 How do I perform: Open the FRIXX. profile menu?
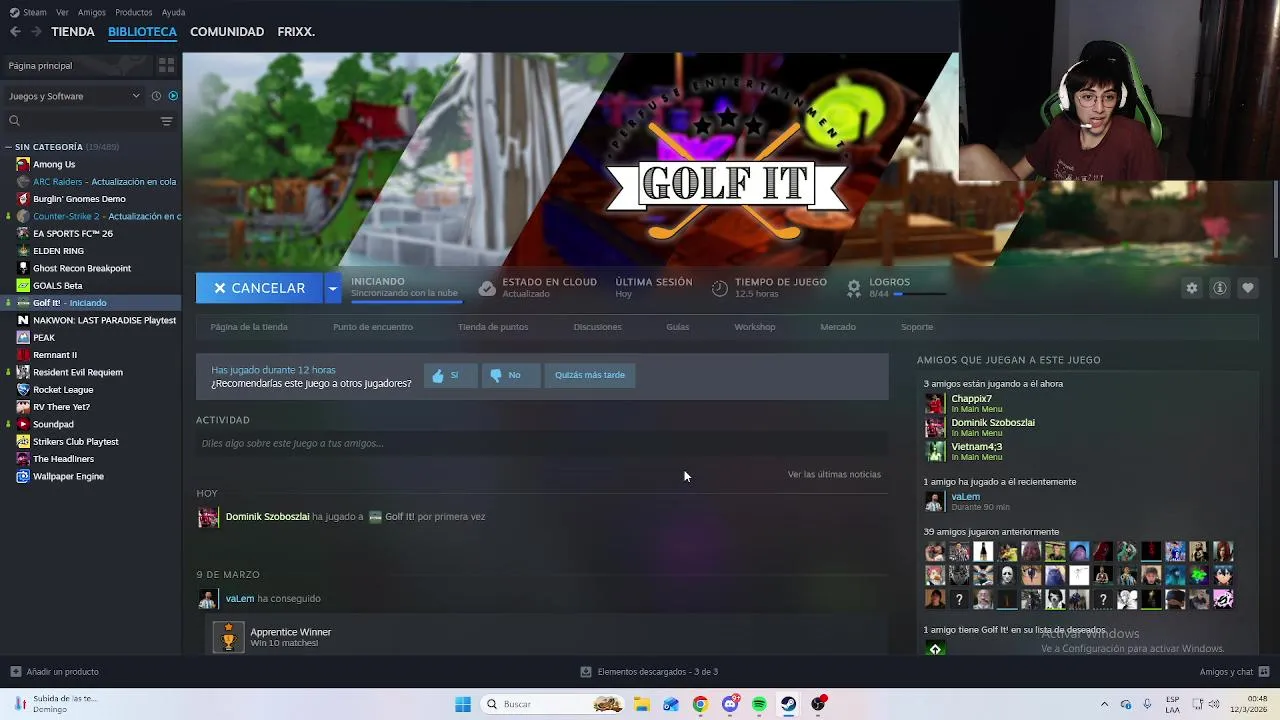296,32
